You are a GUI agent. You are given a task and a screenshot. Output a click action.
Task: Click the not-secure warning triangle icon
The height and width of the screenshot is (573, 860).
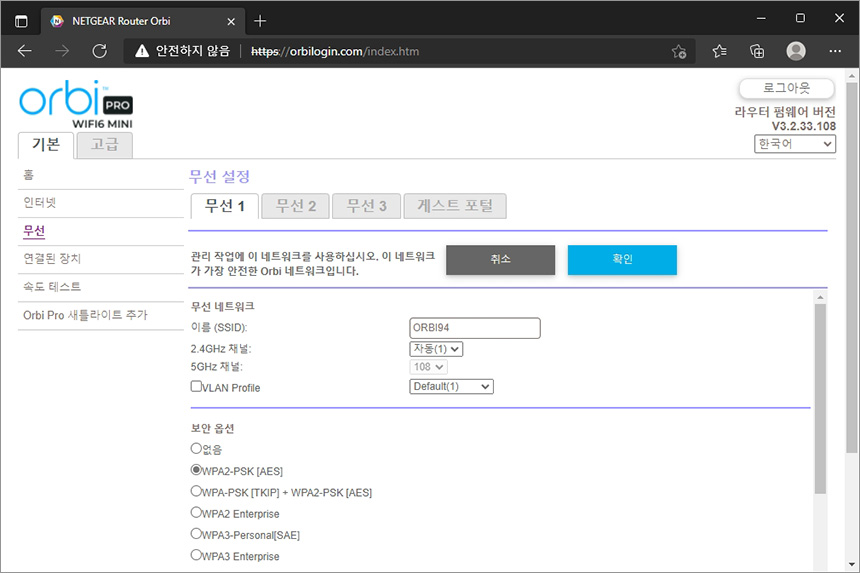(x=142, y=51)
